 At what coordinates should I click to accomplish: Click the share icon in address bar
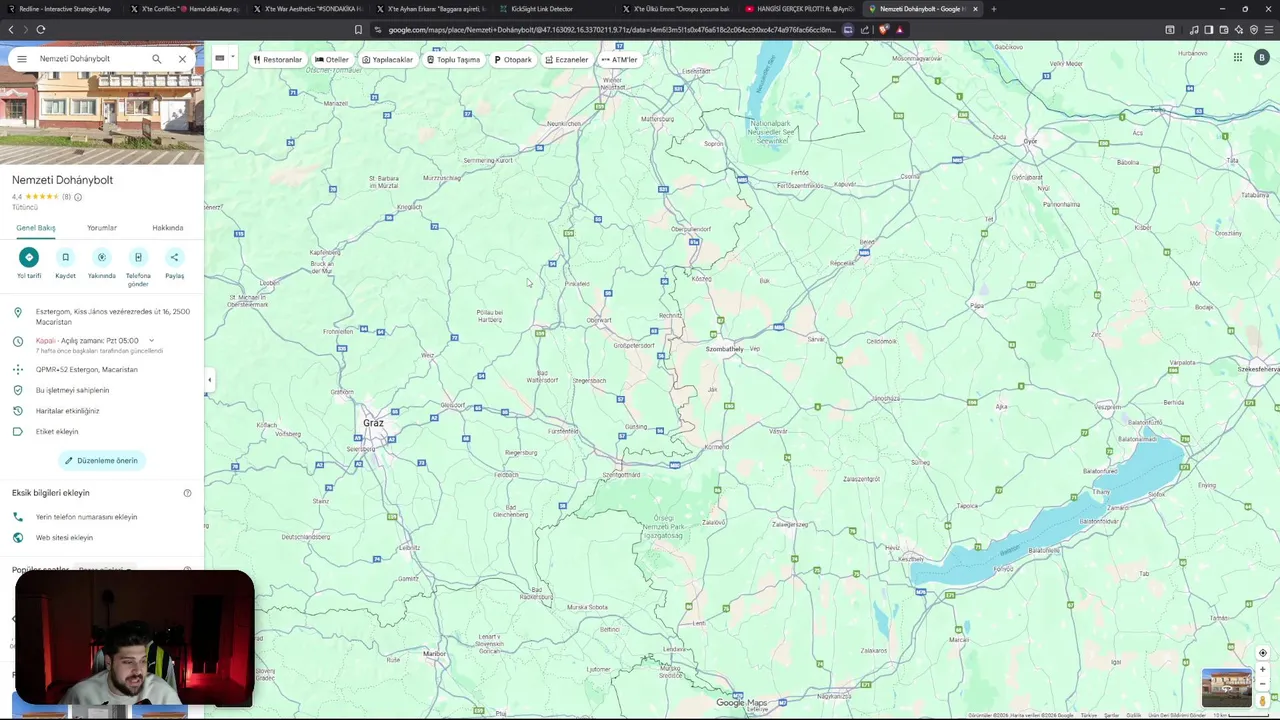point(865,30)
